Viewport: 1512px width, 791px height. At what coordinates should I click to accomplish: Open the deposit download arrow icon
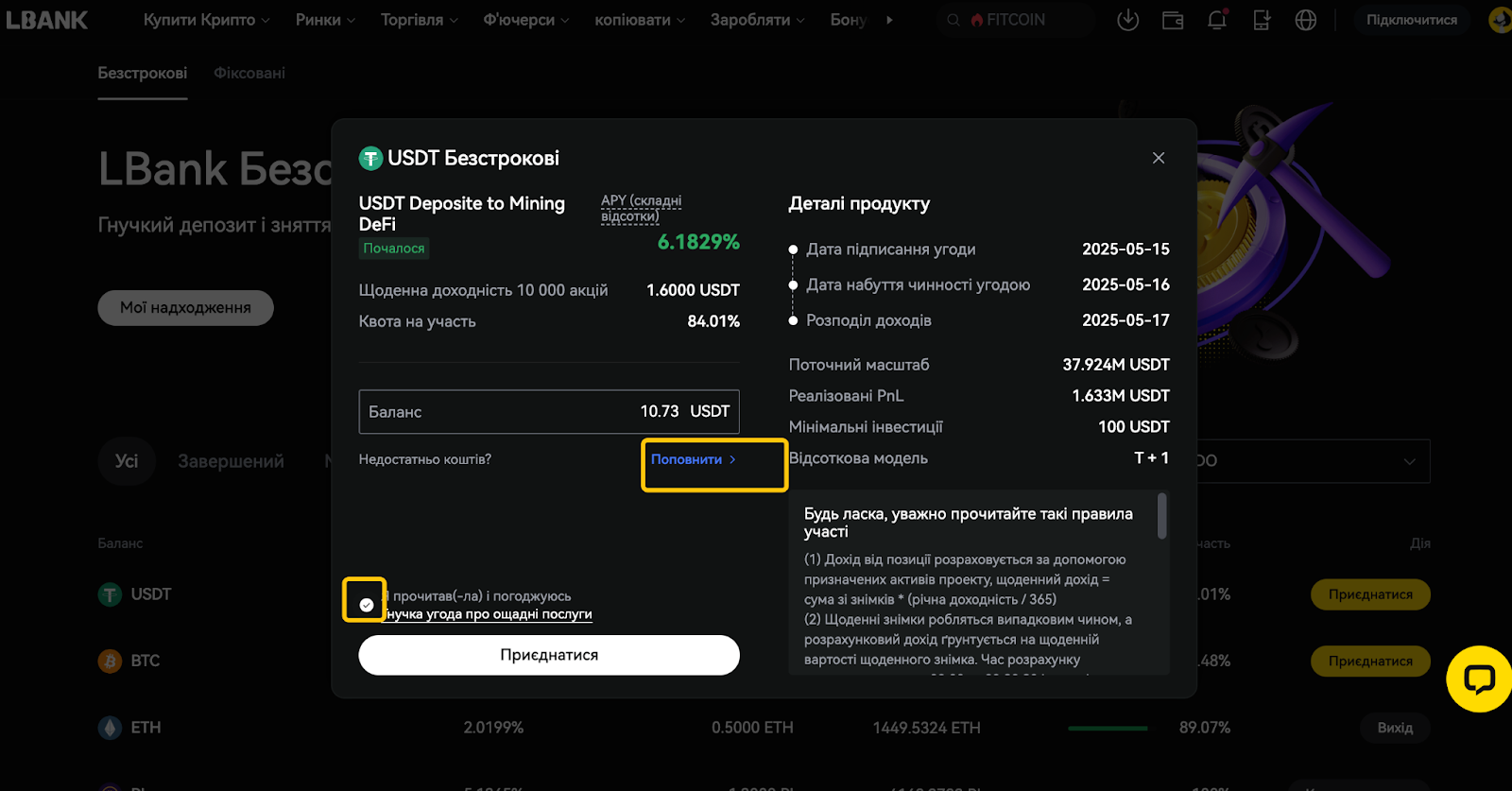(1127, 20)
